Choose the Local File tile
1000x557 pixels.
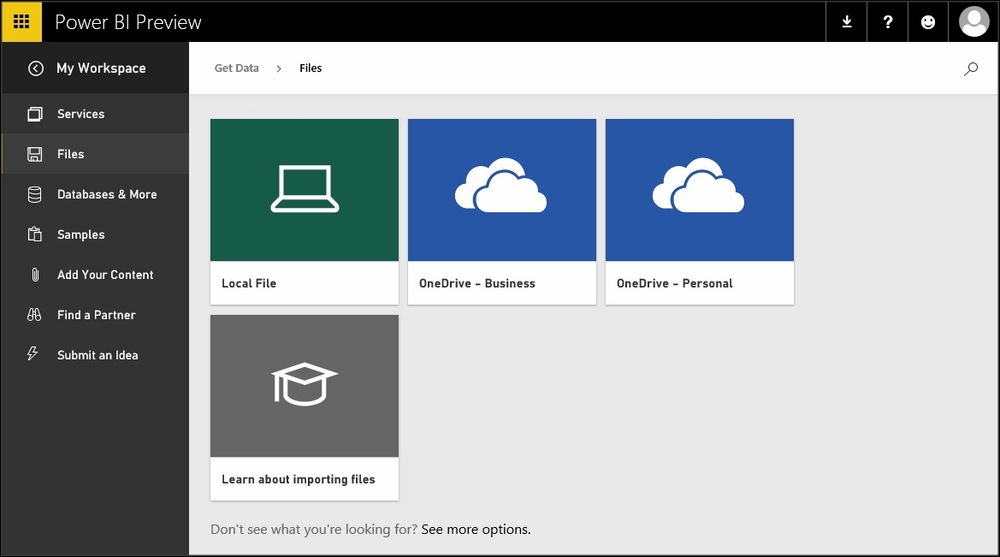pos(304,211)
